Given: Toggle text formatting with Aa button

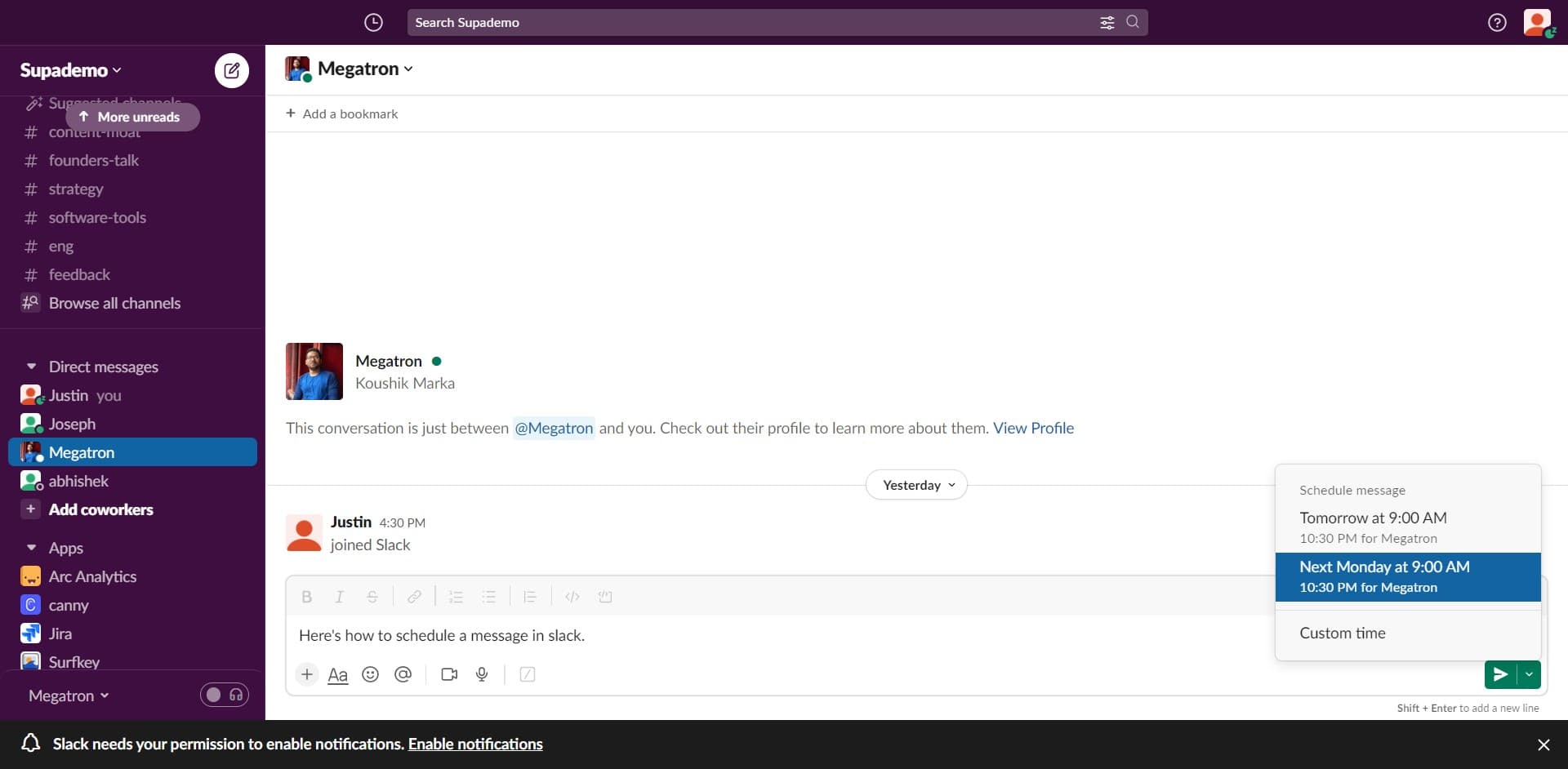Looking at the screenshot, I should pos(337,674).
